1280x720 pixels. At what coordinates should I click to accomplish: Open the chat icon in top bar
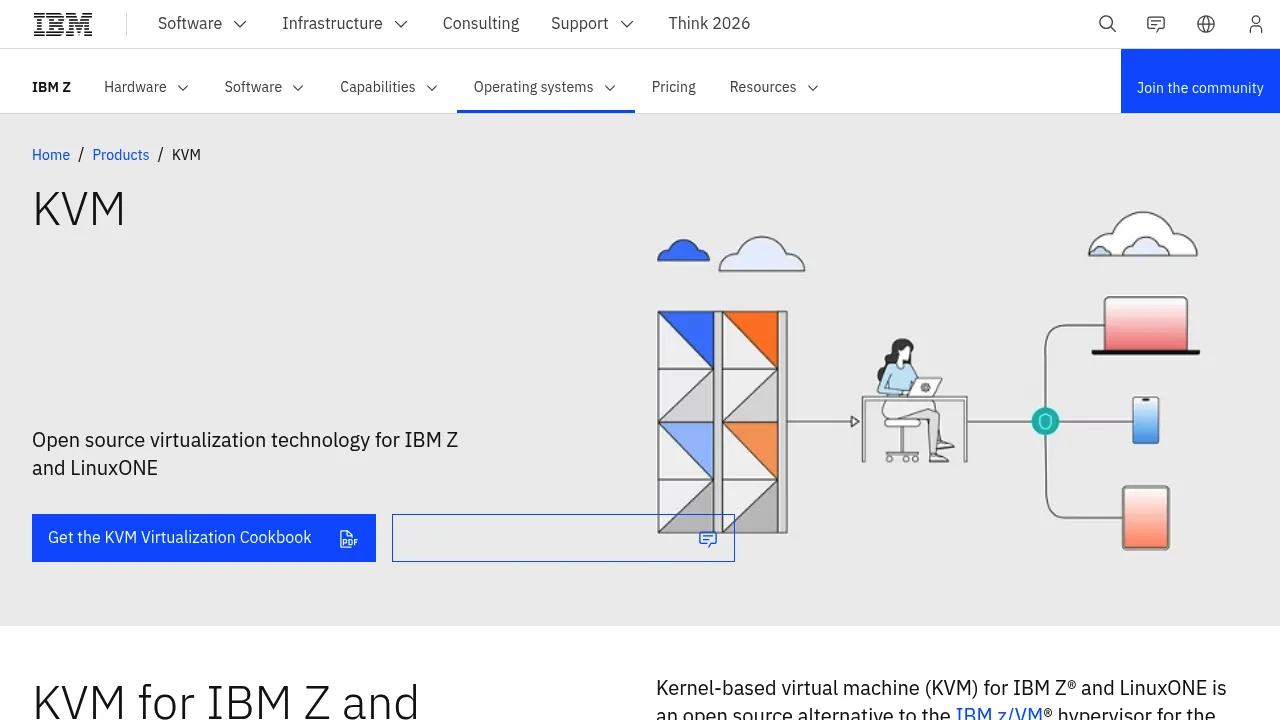pos(1156,24)
